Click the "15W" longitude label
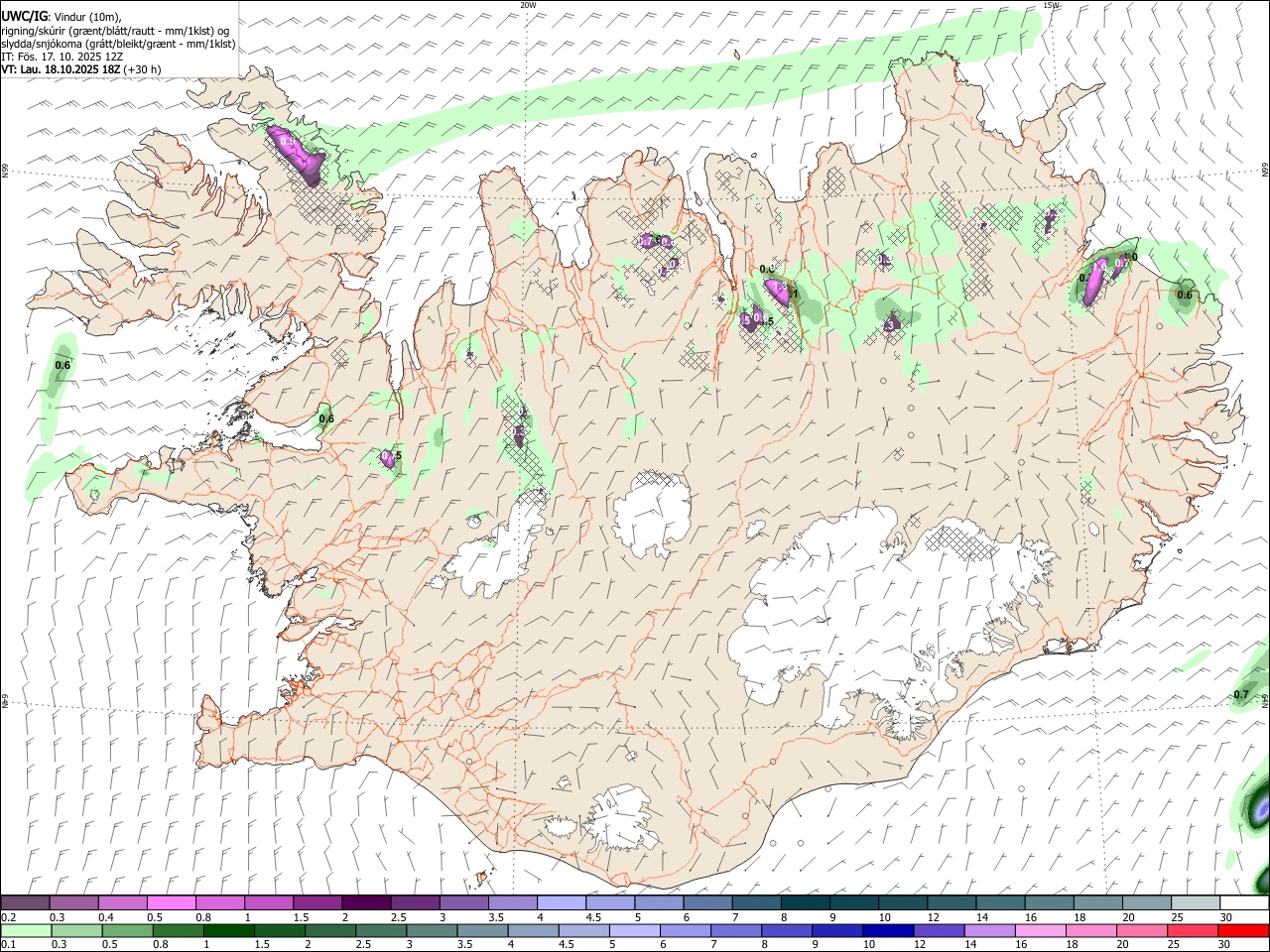The width and height of the screenshot is (1270, 952). pyautogui.click(x=1051, y=5)
